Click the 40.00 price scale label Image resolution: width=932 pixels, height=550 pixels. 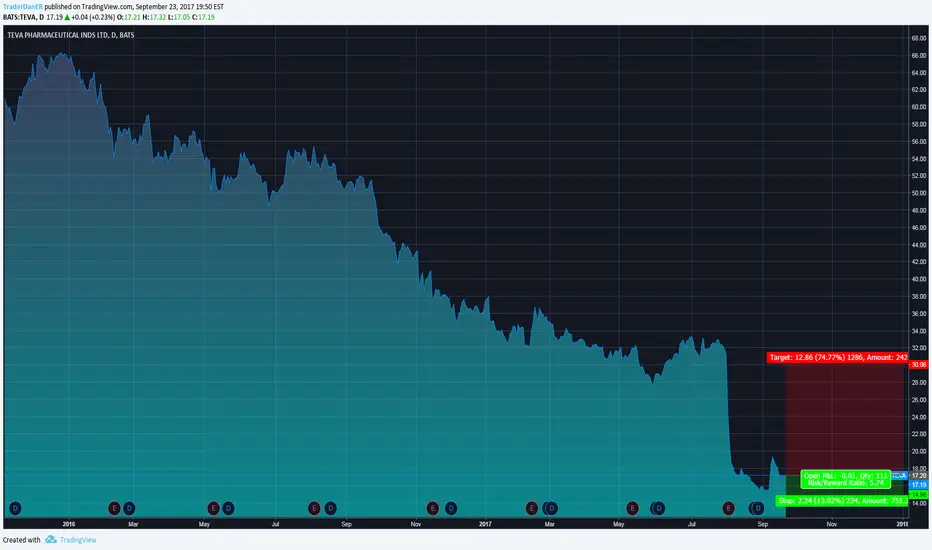pyautogui.click(x=918, y=279)
